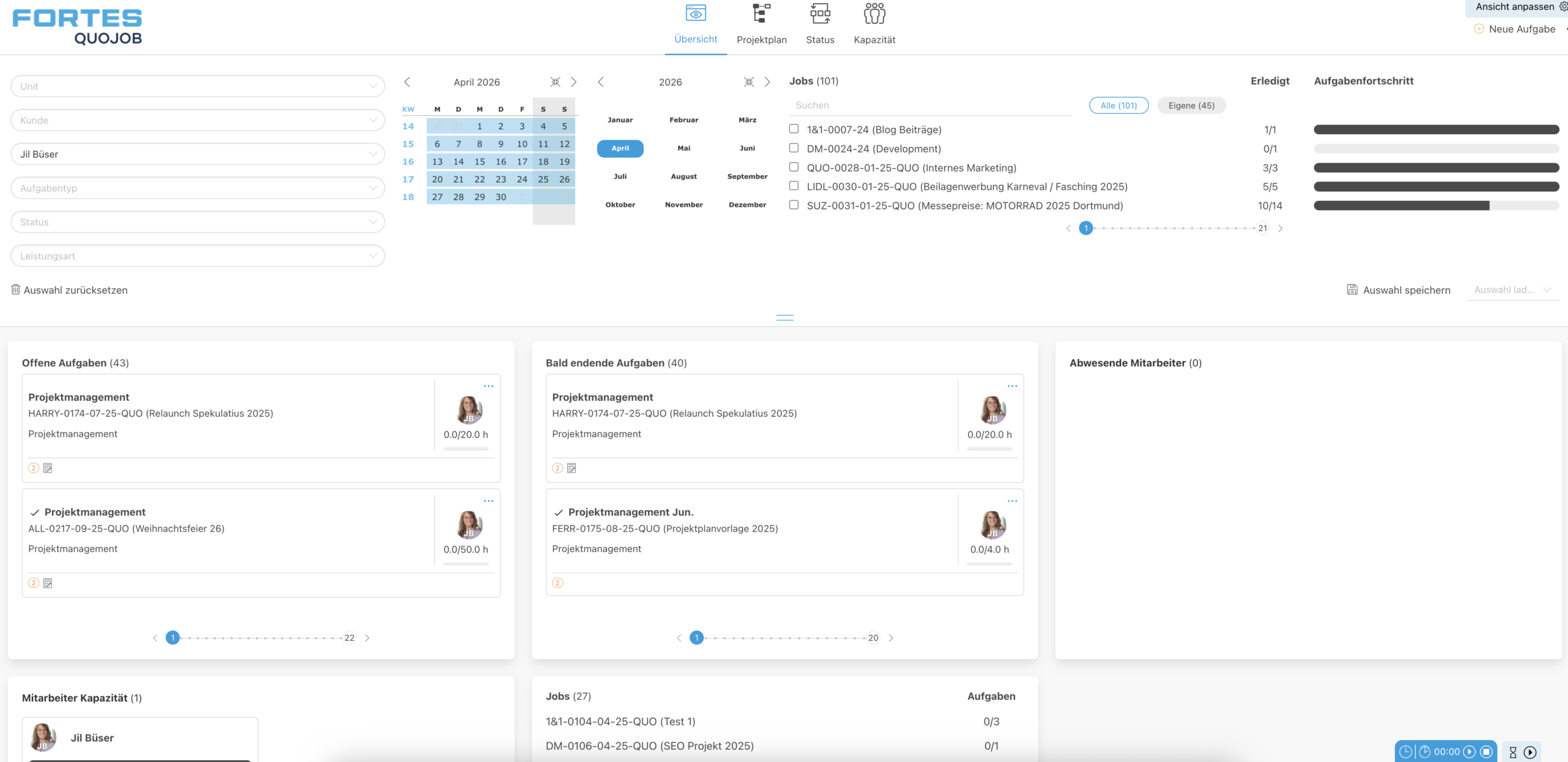1568x762 pixels.
Task: Start the timer with the play icon
Action: (x=1469, y=753)
